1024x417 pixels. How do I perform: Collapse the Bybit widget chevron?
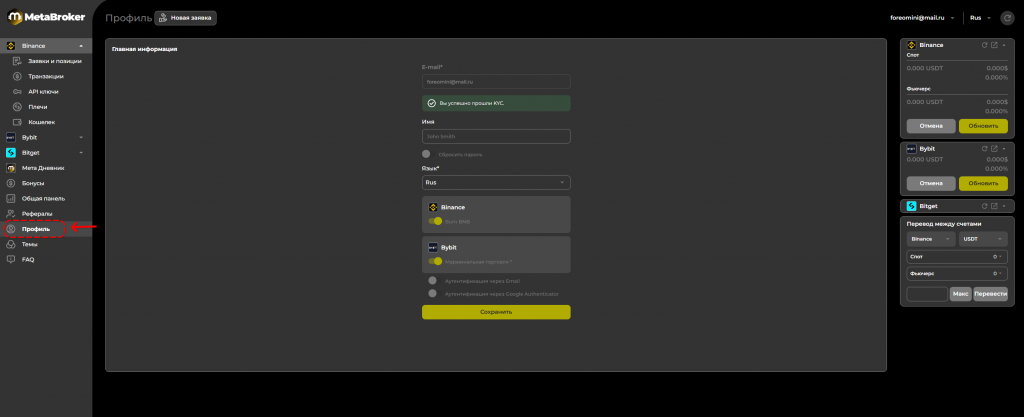(x=1004, y=149)
